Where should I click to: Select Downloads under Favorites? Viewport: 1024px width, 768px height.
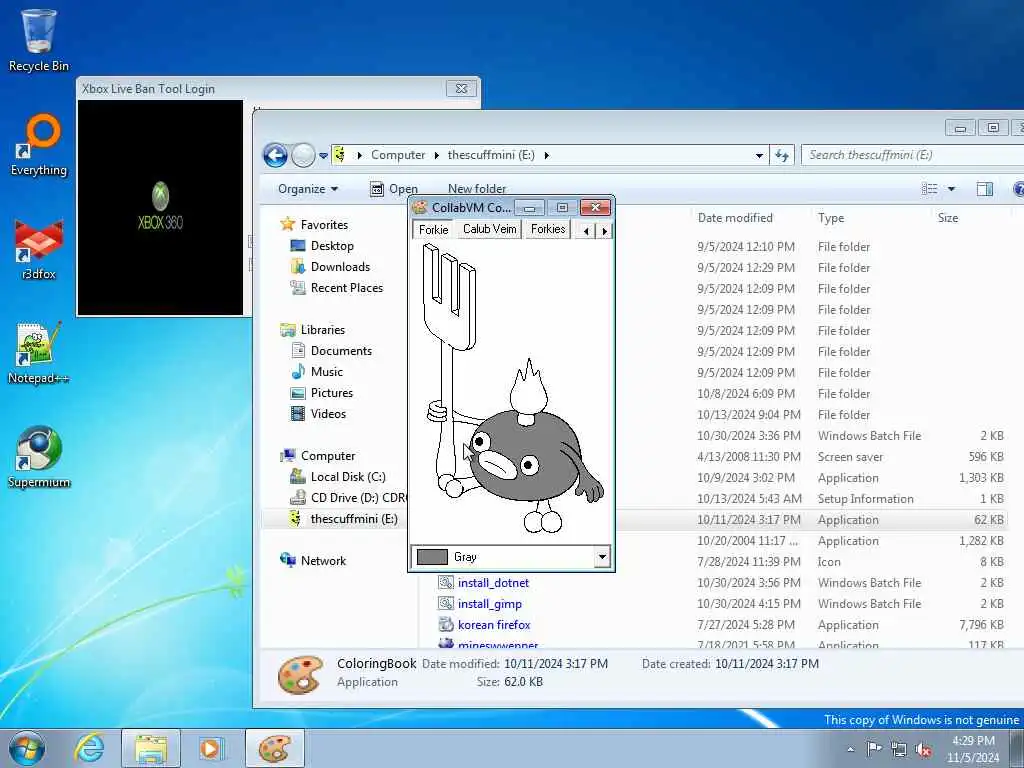pos(340,266)
